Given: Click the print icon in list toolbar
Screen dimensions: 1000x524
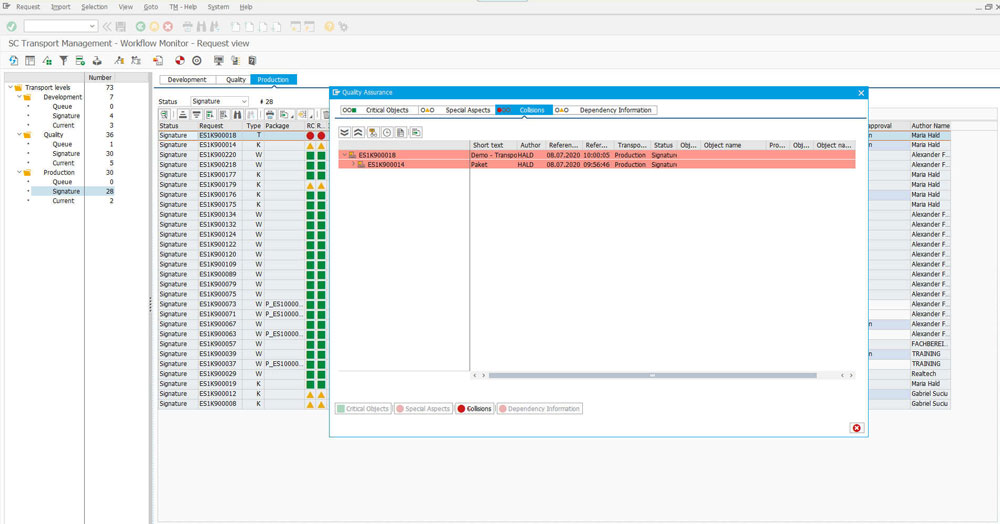Looking at the screenshot, I should pos(270,115).
